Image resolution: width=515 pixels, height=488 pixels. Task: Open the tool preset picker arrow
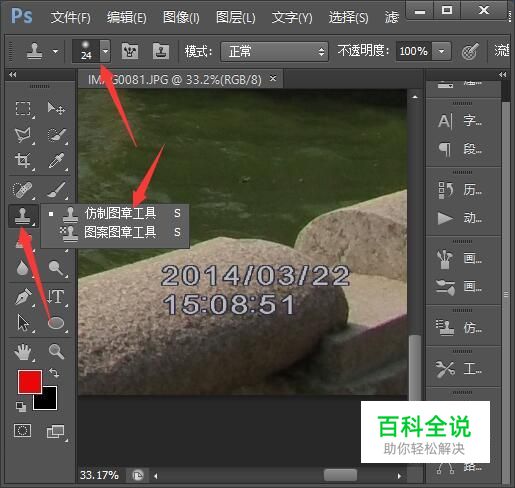pos(55,51)
